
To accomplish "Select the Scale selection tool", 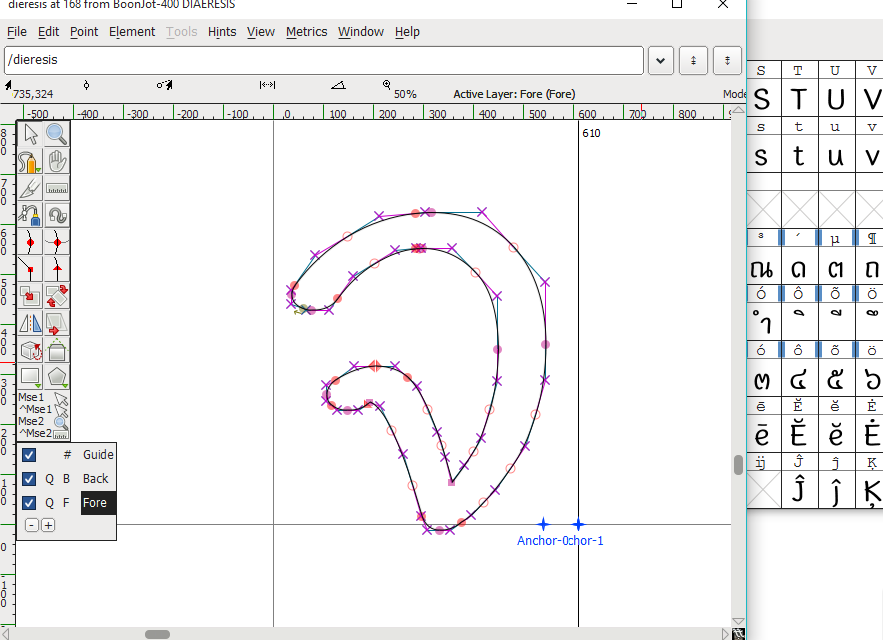I will (30, 296).
